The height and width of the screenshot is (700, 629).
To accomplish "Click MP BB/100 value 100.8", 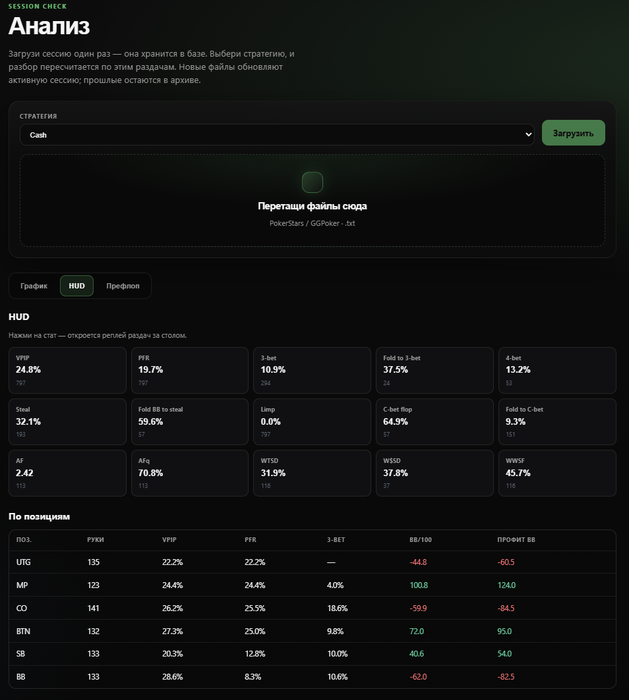I will tap(419, 585).
